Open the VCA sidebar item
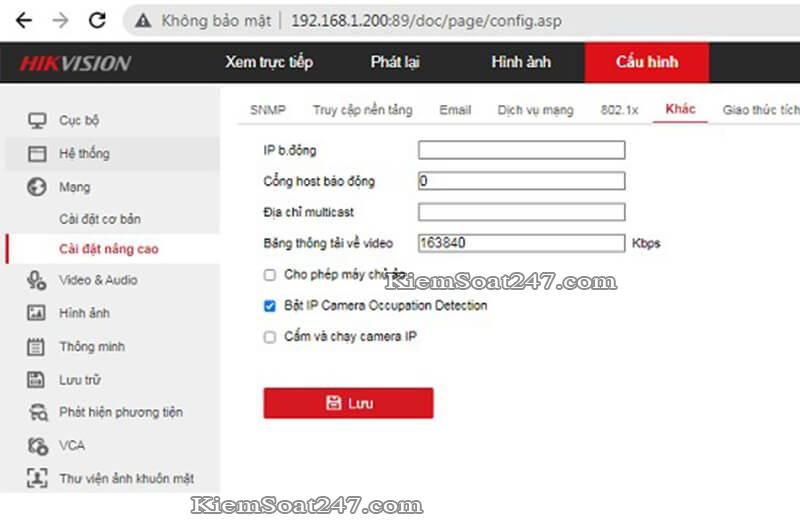This screenshot has height=524, width=800. tap(72, 445)
